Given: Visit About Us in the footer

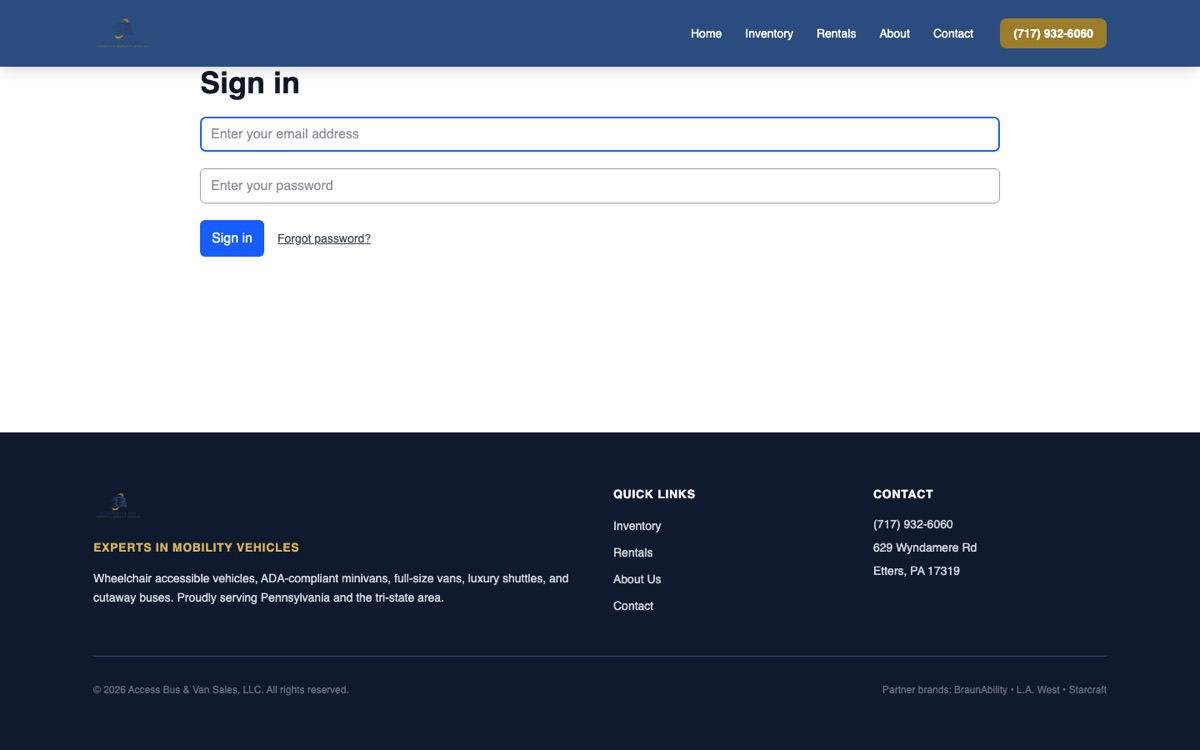Looking at the screenshot, I should point(637,579).
